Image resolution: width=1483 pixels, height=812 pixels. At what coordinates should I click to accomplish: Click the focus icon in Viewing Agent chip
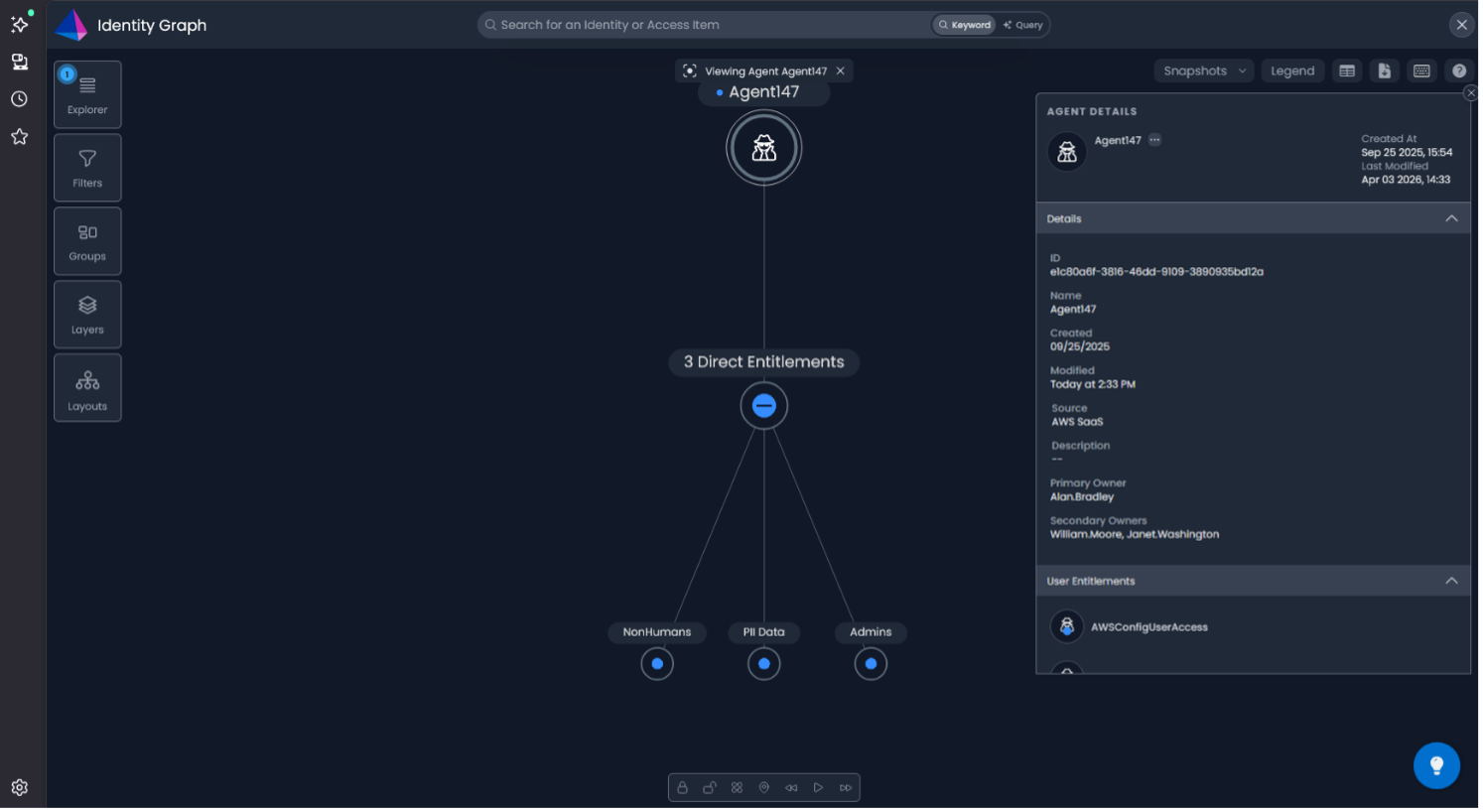coord(690,71)
